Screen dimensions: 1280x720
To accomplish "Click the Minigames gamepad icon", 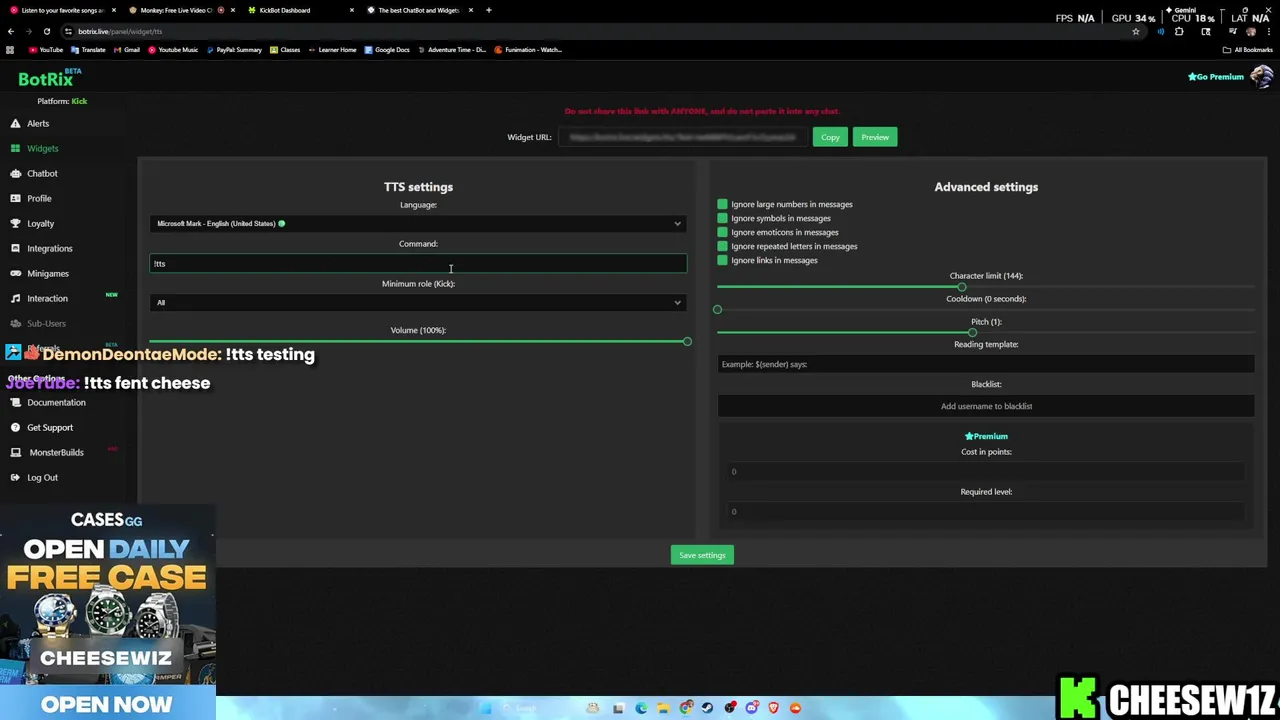I will pyautogui.click(x=15, y=274).
